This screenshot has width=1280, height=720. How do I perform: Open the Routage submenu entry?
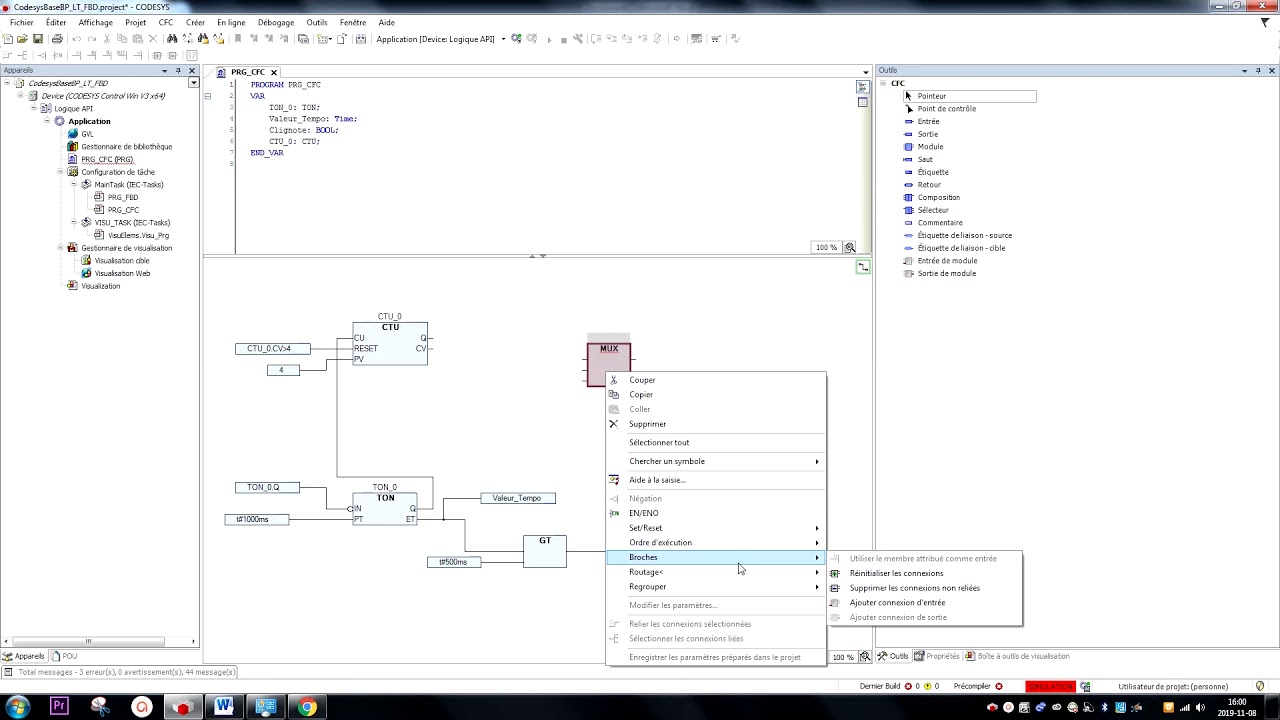[x=716, y=572]
